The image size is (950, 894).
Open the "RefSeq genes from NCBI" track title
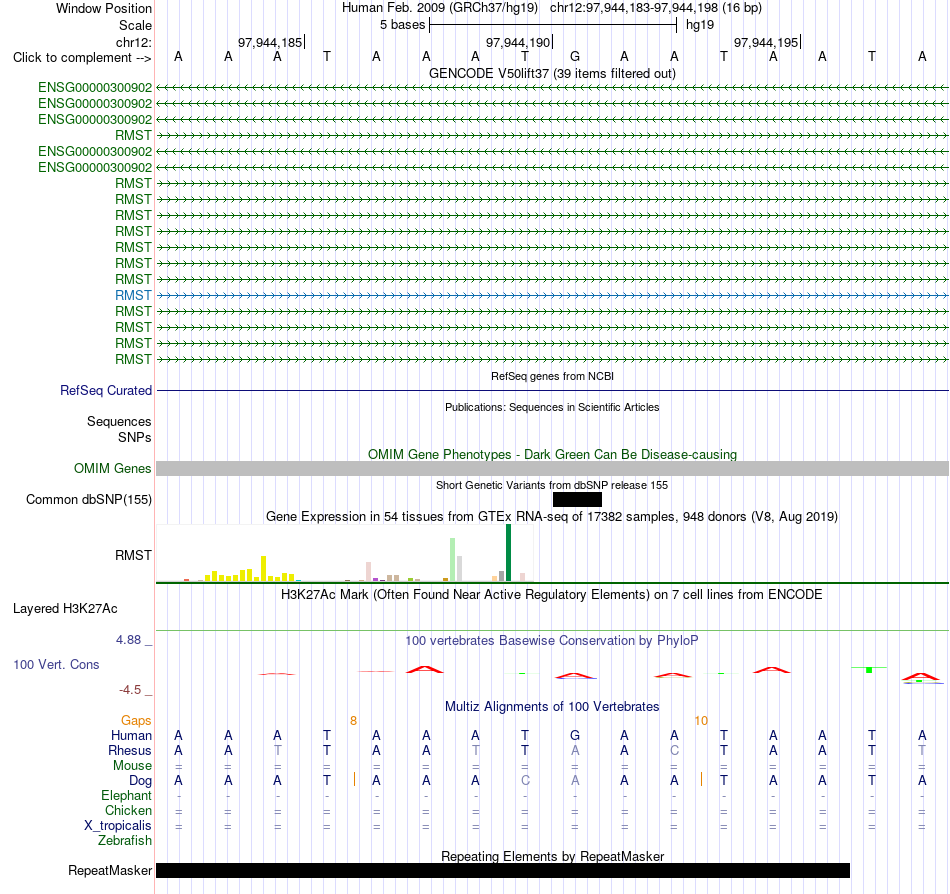(x=552, y=376)
